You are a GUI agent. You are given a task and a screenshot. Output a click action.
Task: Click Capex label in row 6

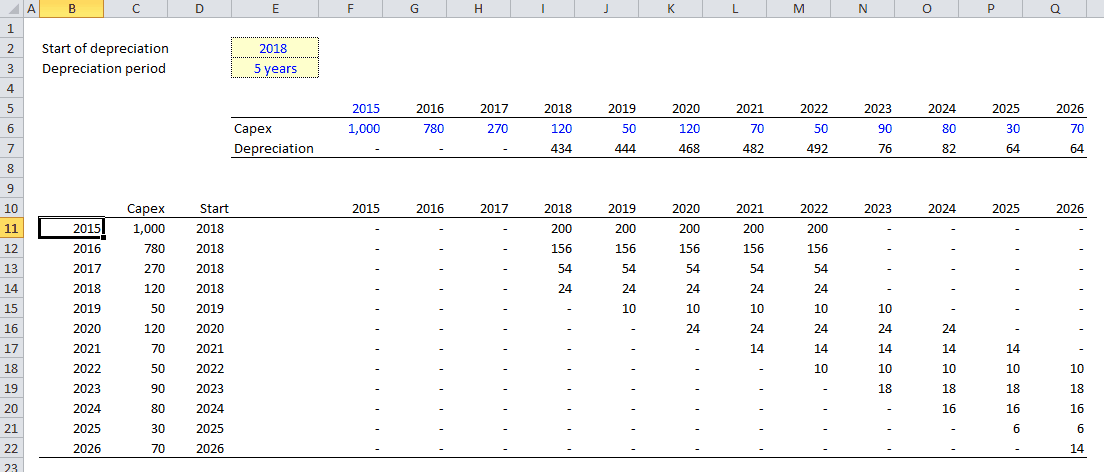click(x=253, y=129)
